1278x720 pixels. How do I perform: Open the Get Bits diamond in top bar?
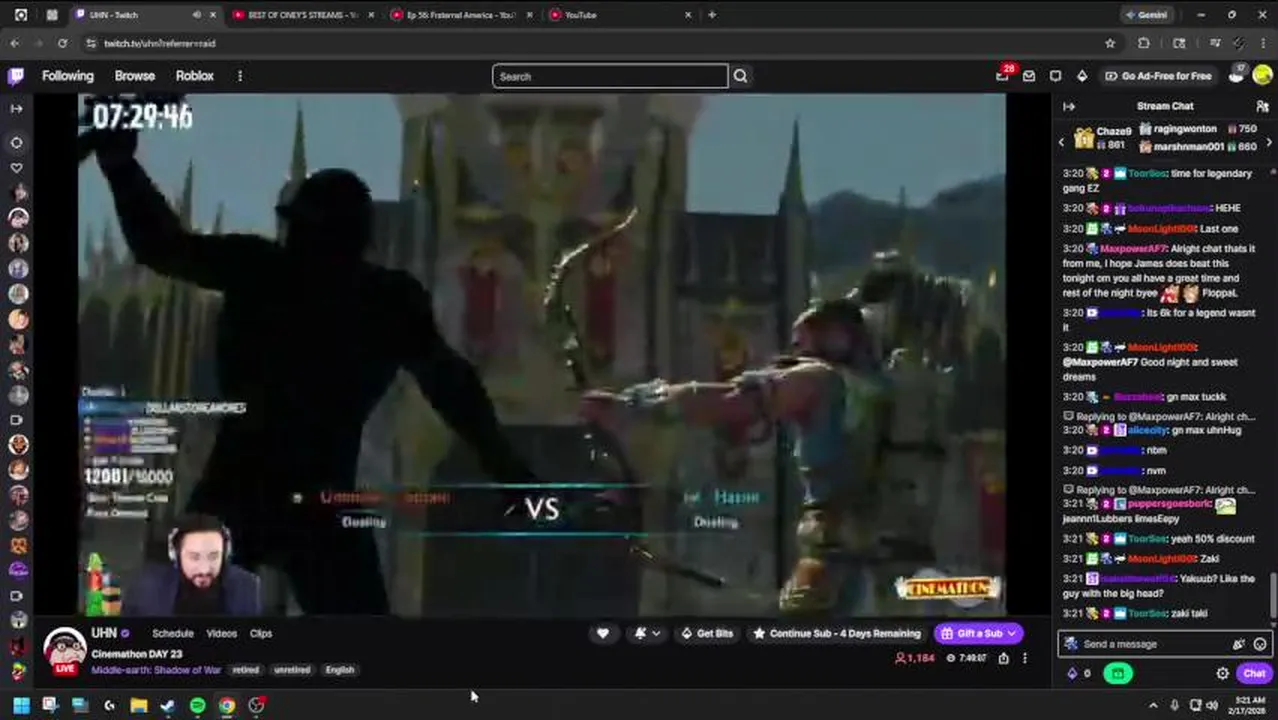[1082, 76]
